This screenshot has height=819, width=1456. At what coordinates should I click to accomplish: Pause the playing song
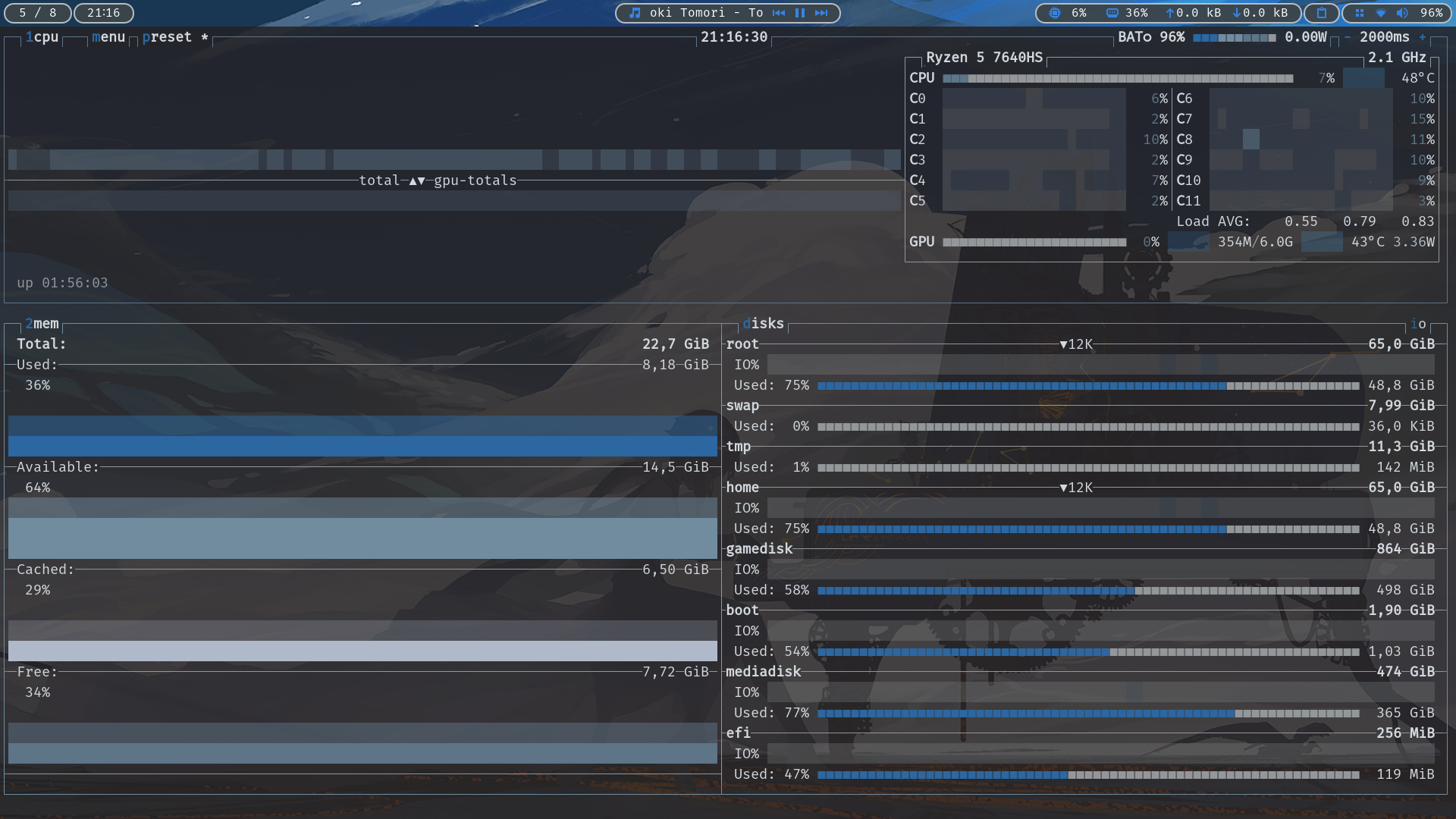pyautogui.click(x=799, y=13)
